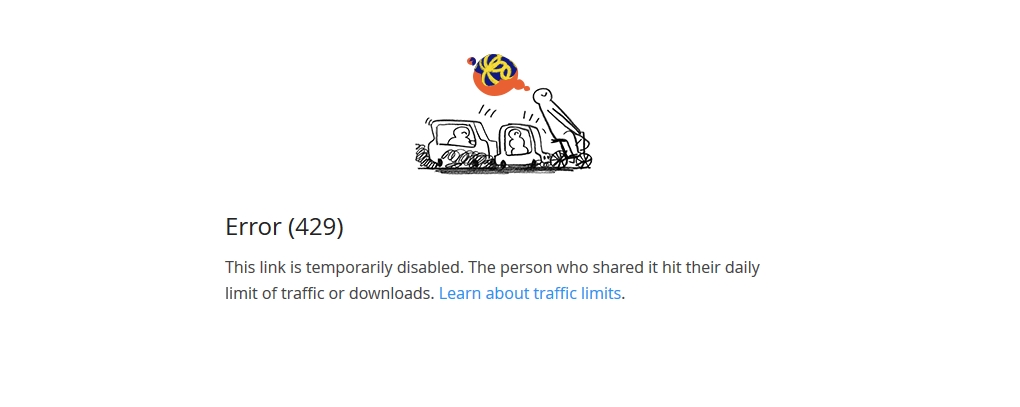The image size is (1020, 407).
Task: Click the word "Error" in the heading
Action: (x=254, y=227)
